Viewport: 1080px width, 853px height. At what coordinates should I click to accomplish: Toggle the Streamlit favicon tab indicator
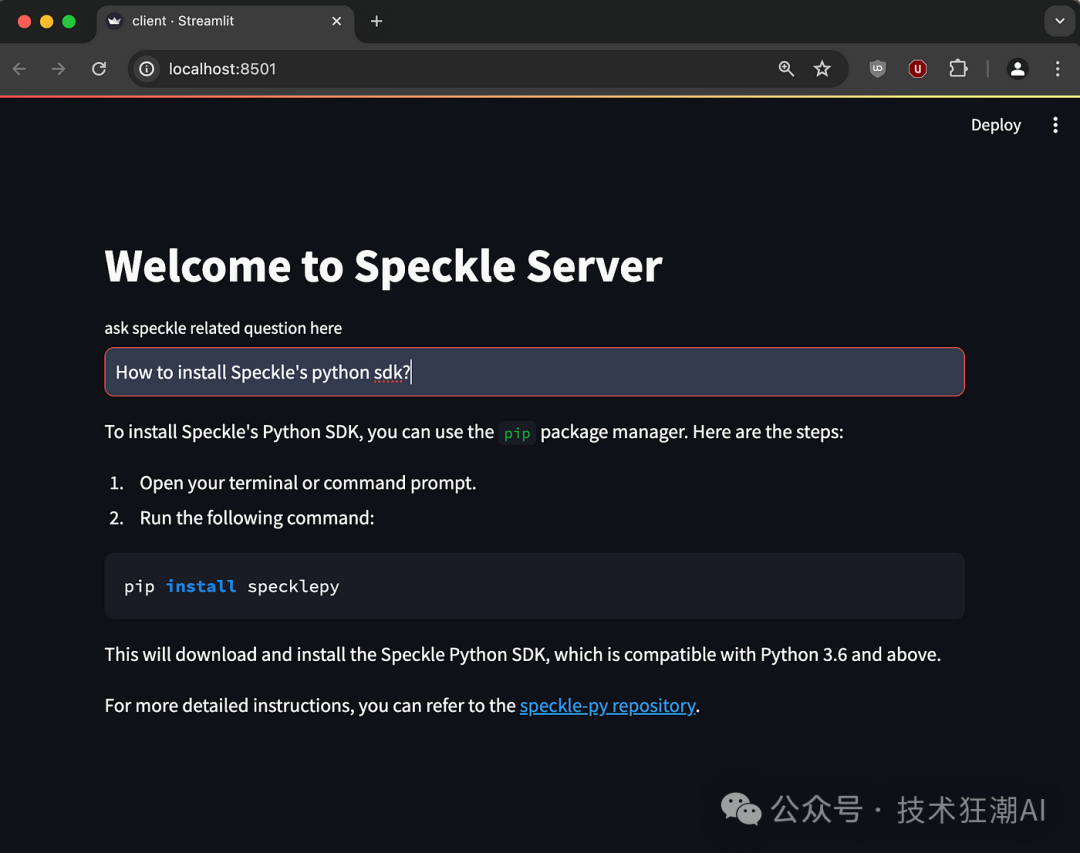(113, 20)
